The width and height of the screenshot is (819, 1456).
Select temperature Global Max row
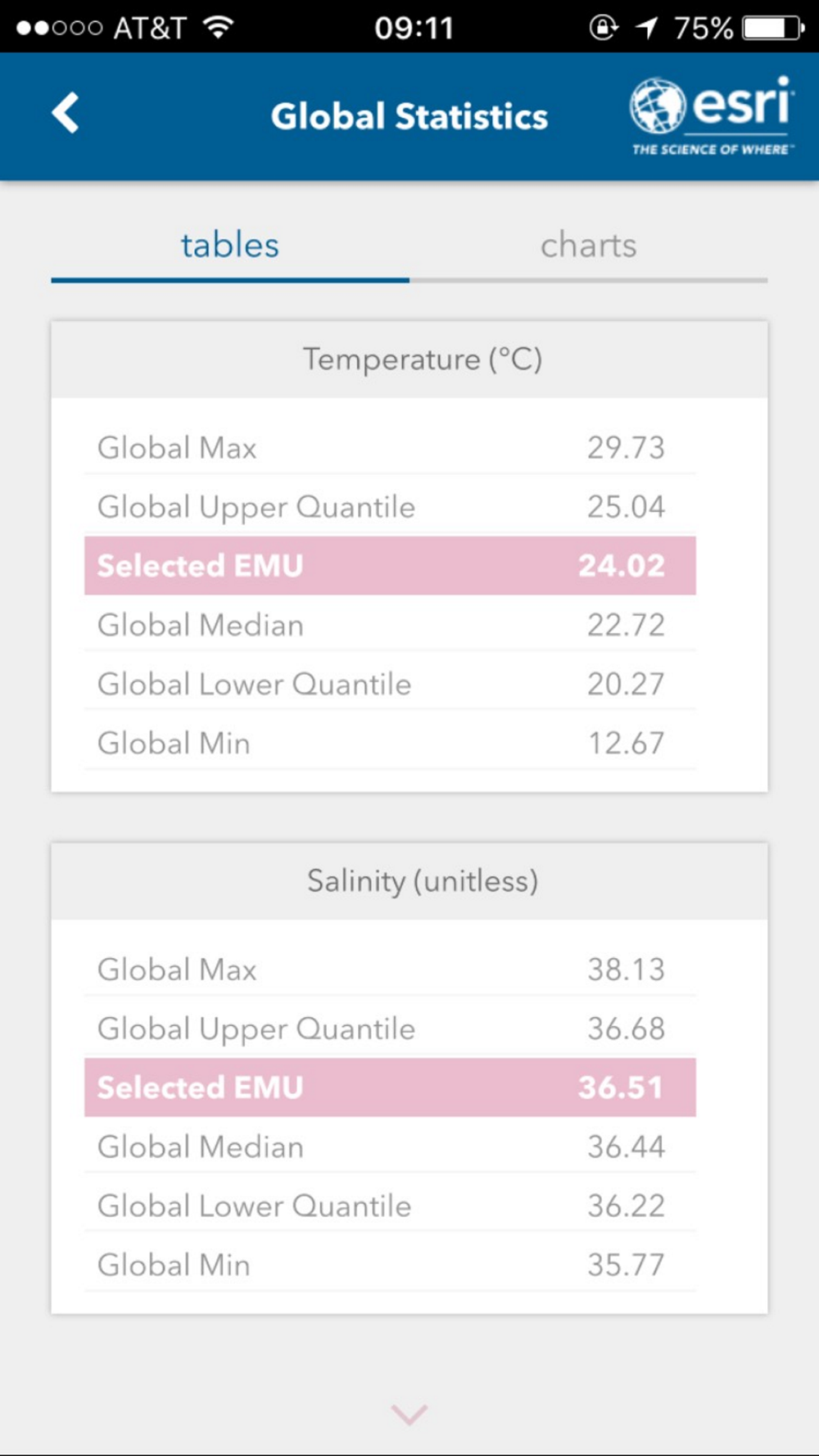(390, 448)
